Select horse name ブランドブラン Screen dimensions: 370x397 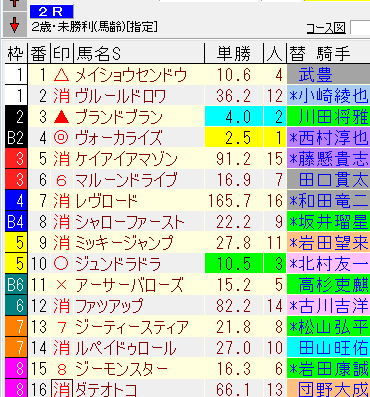119,117
